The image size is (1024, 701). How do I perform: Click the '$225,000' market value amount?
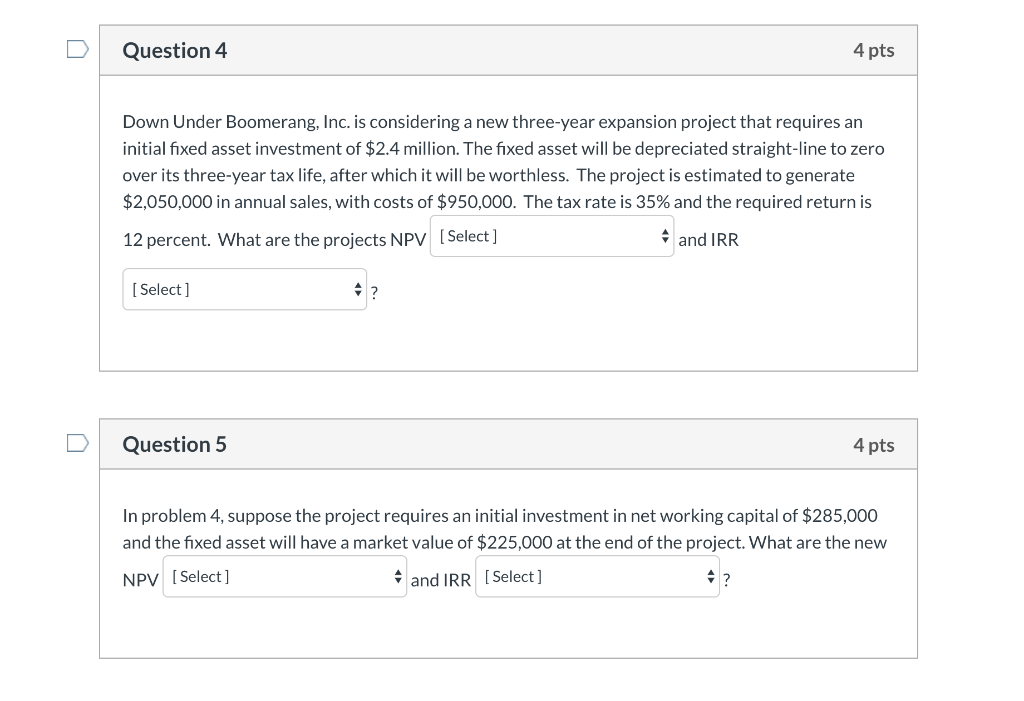pos(517,543)
